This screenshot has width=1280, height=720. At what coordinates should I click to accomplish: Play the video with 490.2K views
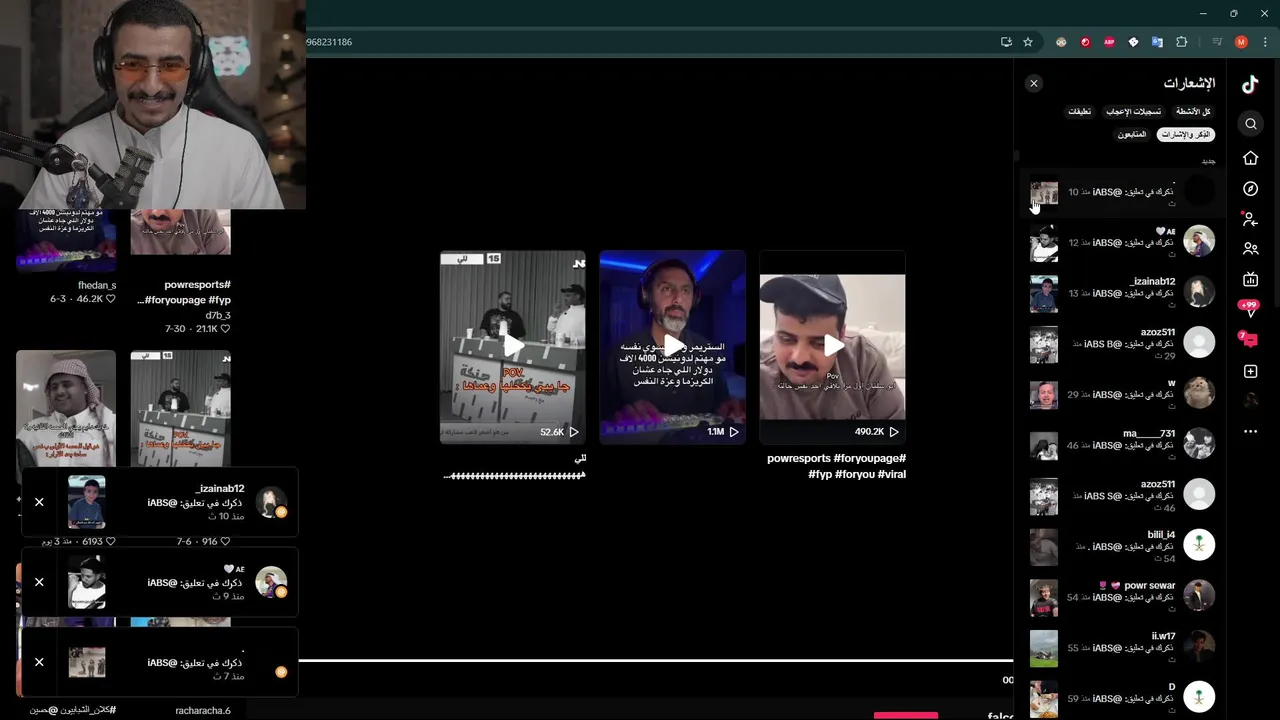(832, 346)
